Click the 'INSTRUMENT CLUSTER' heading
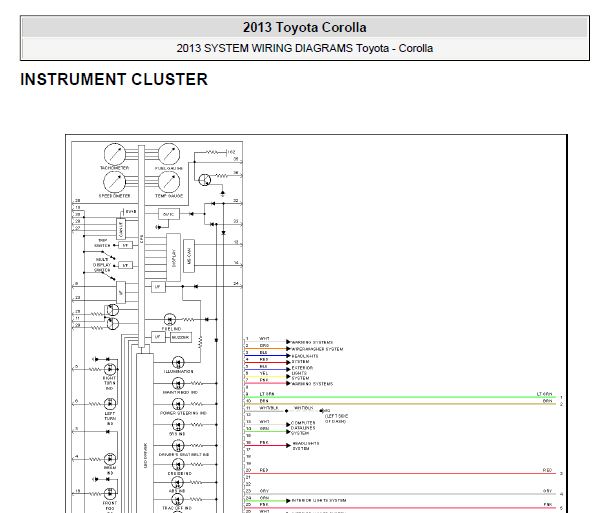The height and width of the screenshot is (513, 605). [114, 79]
